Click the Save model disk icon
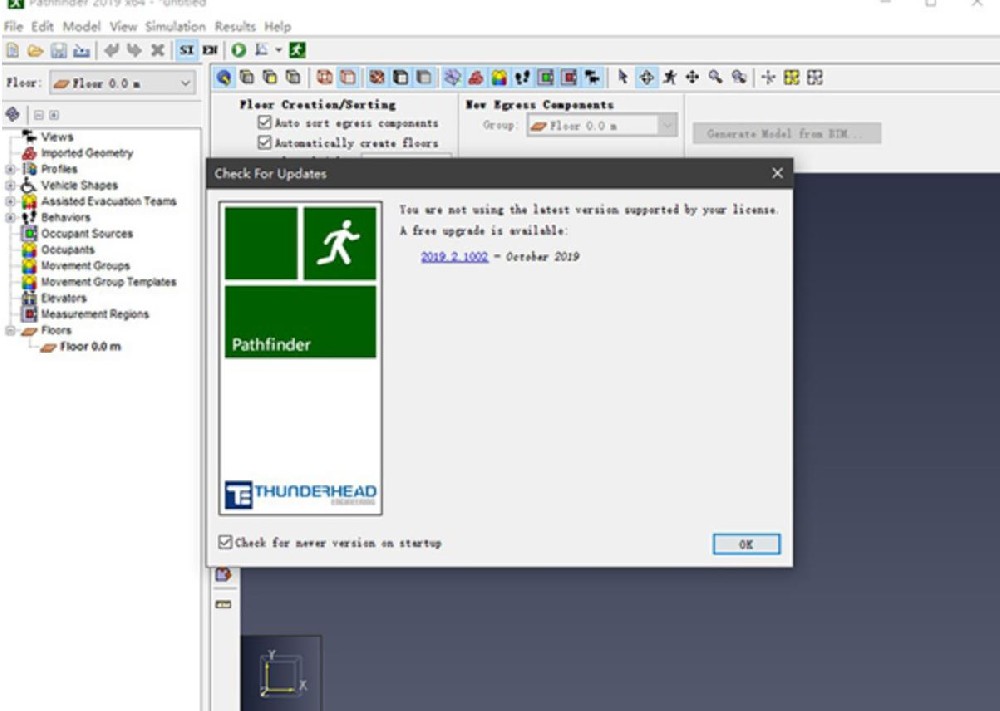Image resolution: width=1000 pixels, height=711 pixels. pyautogui.click(x=59, y=50)
